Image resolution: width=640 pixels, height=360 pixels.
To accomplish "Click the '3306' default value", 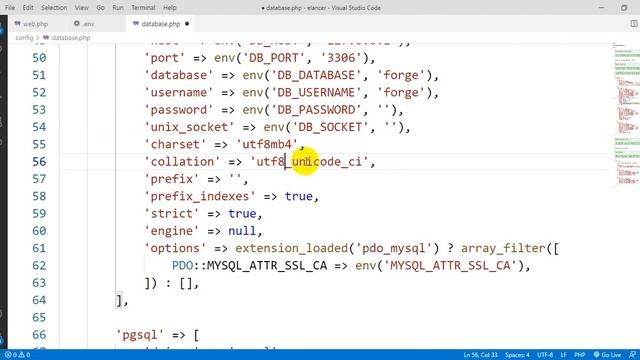I will click(341, 58).
